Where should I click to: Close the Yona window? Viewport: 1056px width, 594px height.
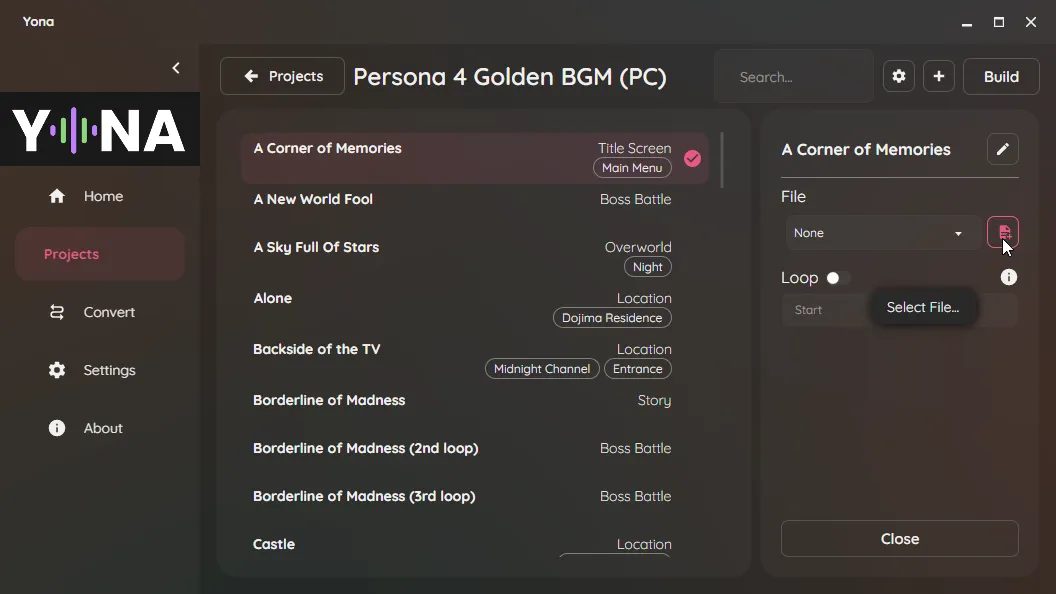click(x=1031, y=22)
